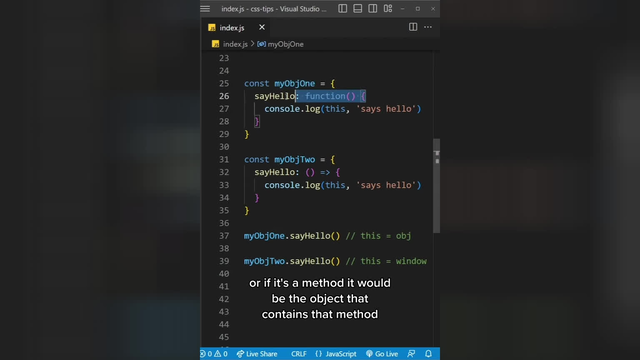Open errors and warnings status indicator
This screenshot has width=640, height=360.
tap(214, 354)
